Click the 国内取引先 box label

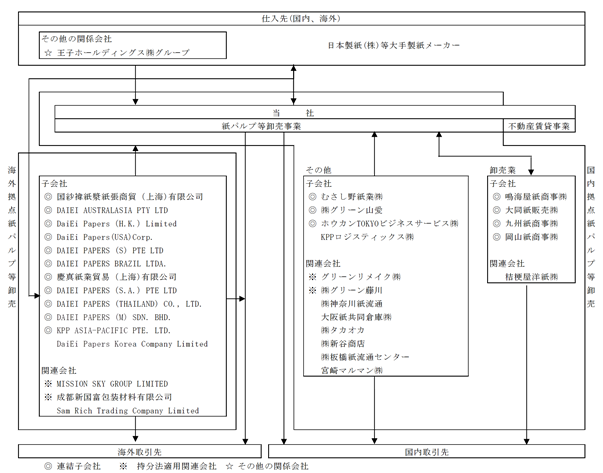(x=426, y=452)
